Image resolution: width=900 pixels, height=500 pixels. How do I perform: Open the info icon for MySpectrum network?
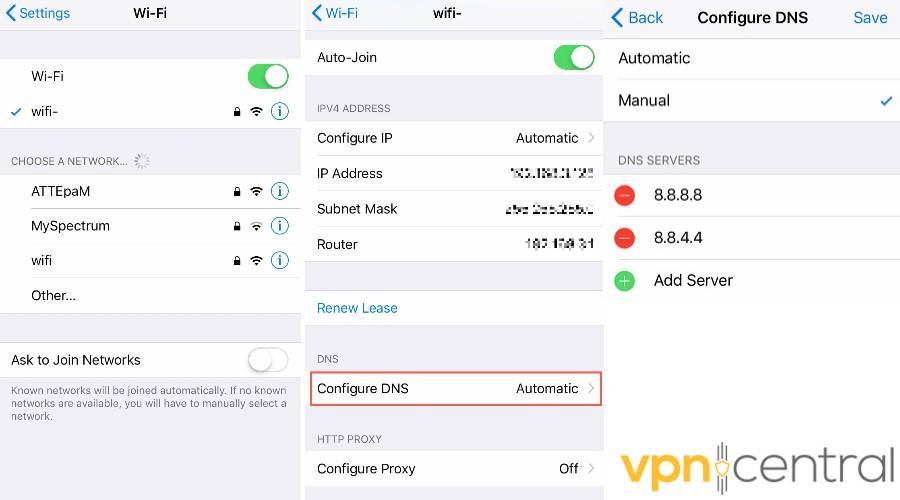coord(280,226)
